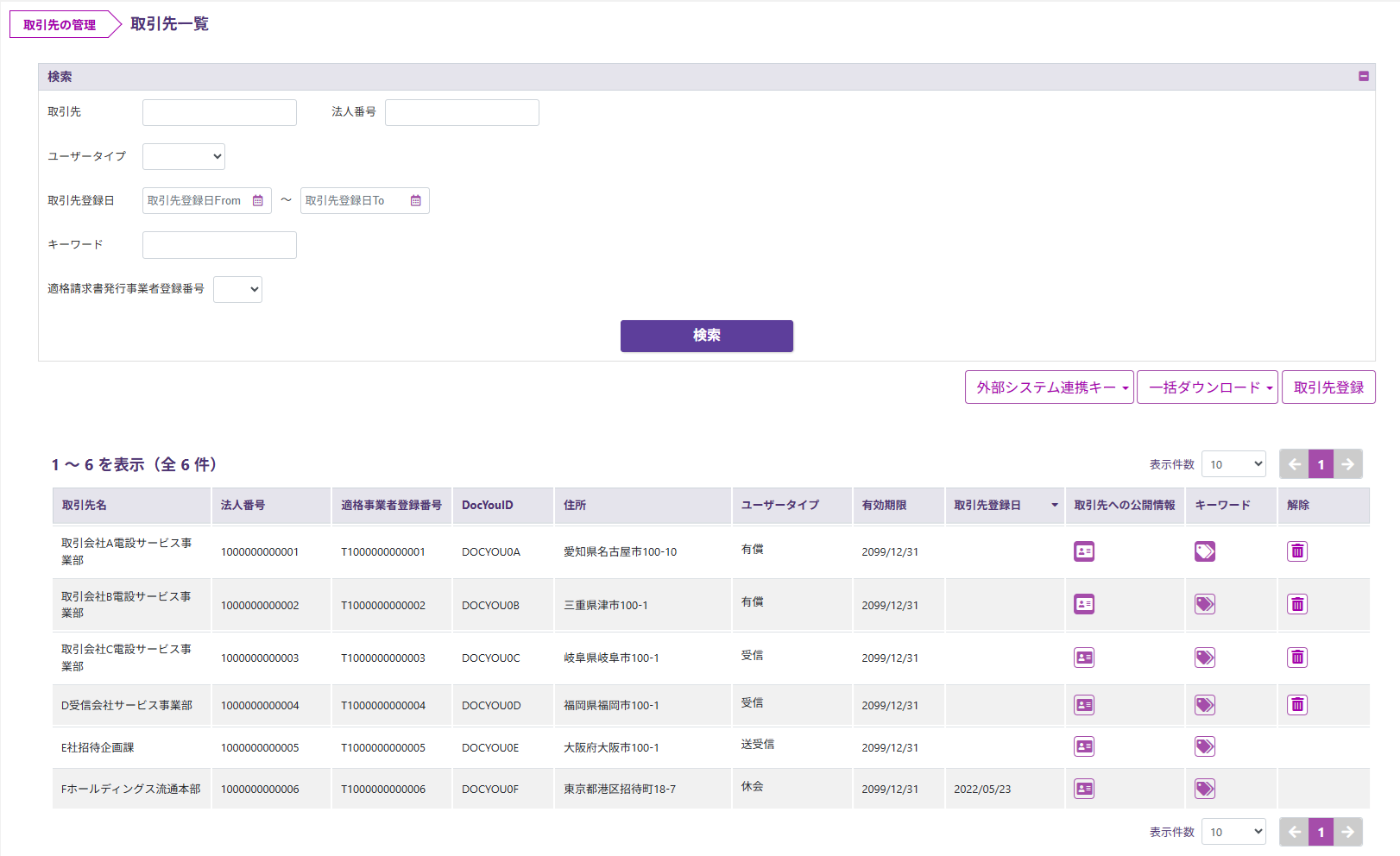The width and height of the screenshot is (1400, 856).
Task: Sort by 取引先登録日 column header
Action: 1005,505
